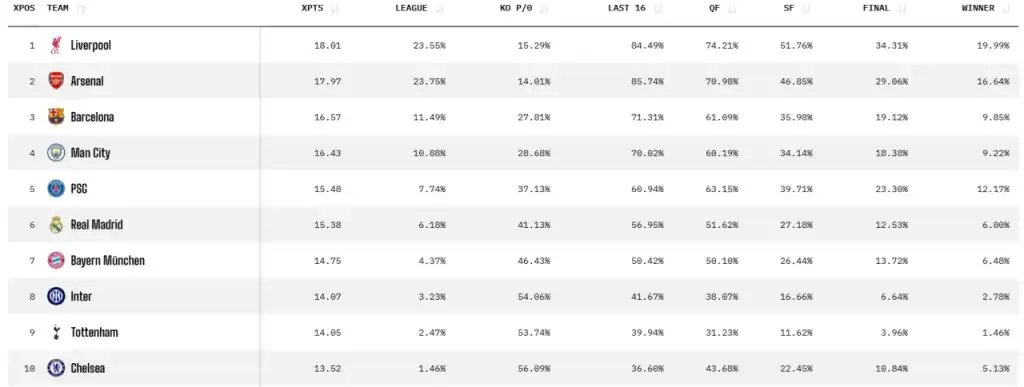
Task: Click the Bayern München club crest
Action: coord(56,260)
